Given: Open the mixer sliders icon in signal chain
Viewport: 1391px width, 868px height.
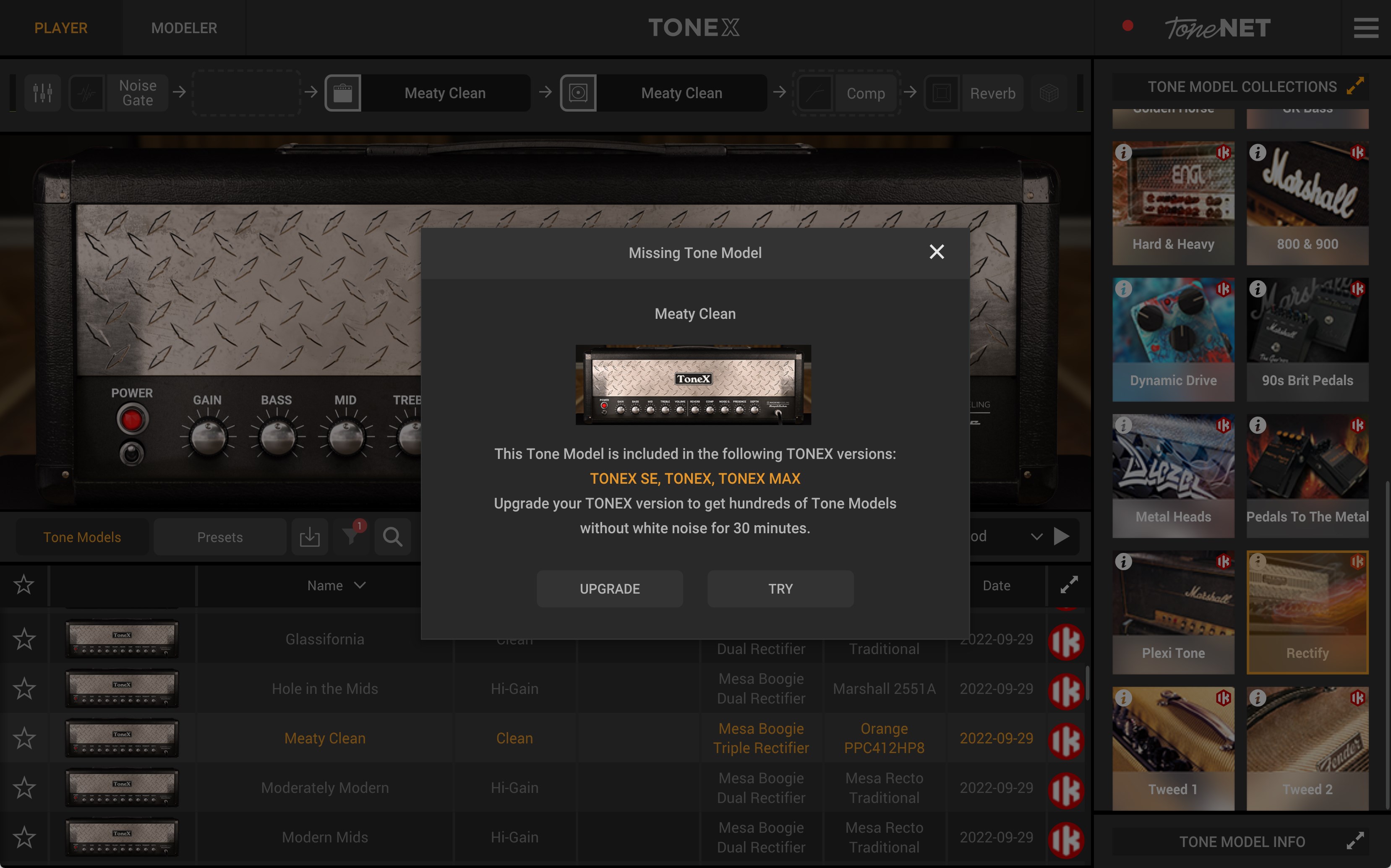Looking at the screenshot, I should tap(42, 92).
